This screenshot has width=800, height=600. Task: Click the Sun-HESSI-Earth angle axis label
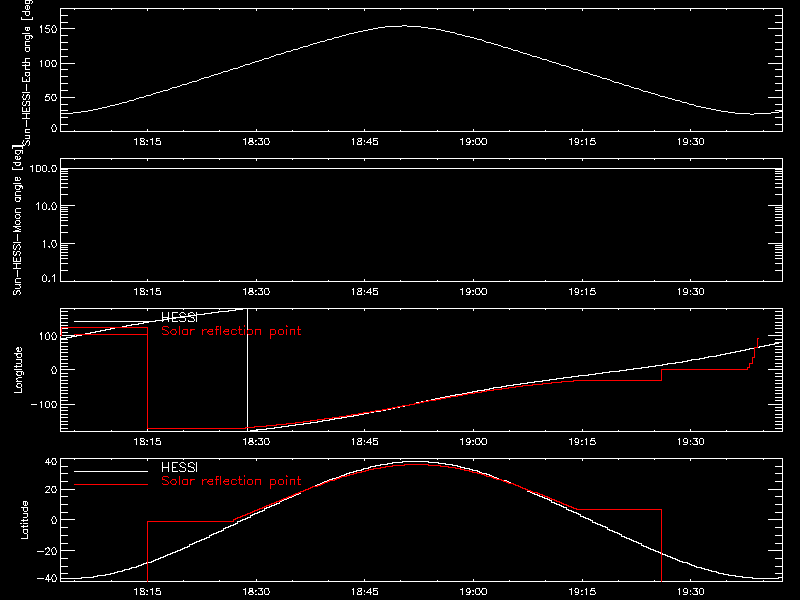(27, 73)
